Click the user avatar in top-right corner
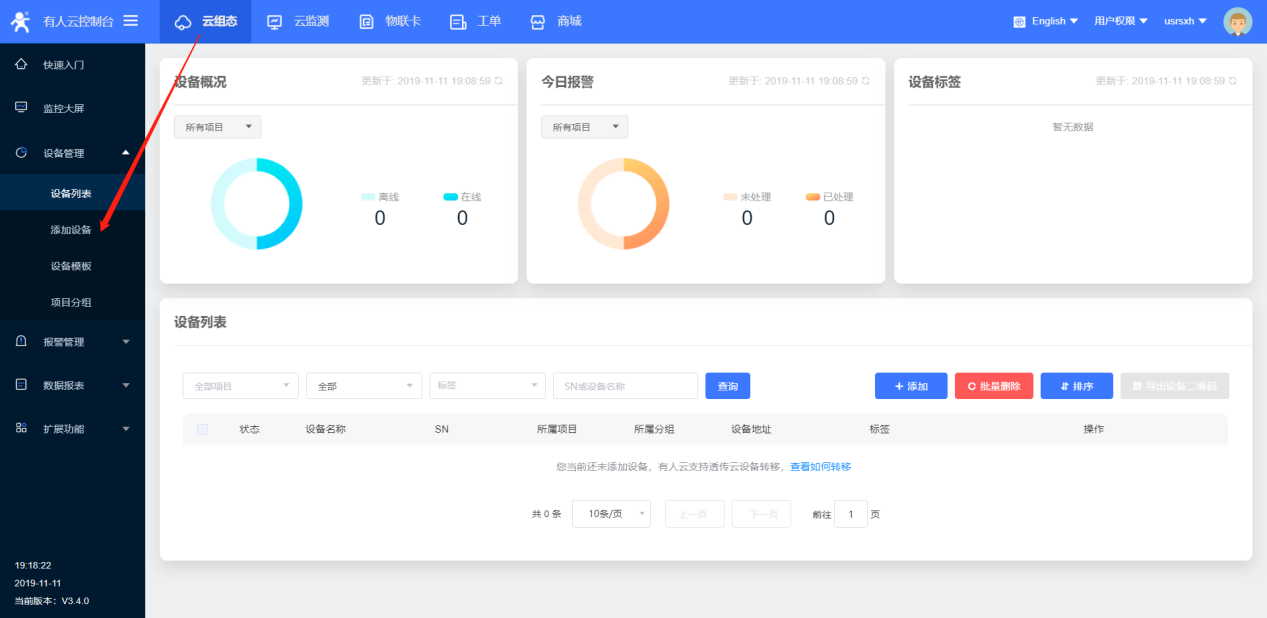The image size is (1267, 618). 1237,21
